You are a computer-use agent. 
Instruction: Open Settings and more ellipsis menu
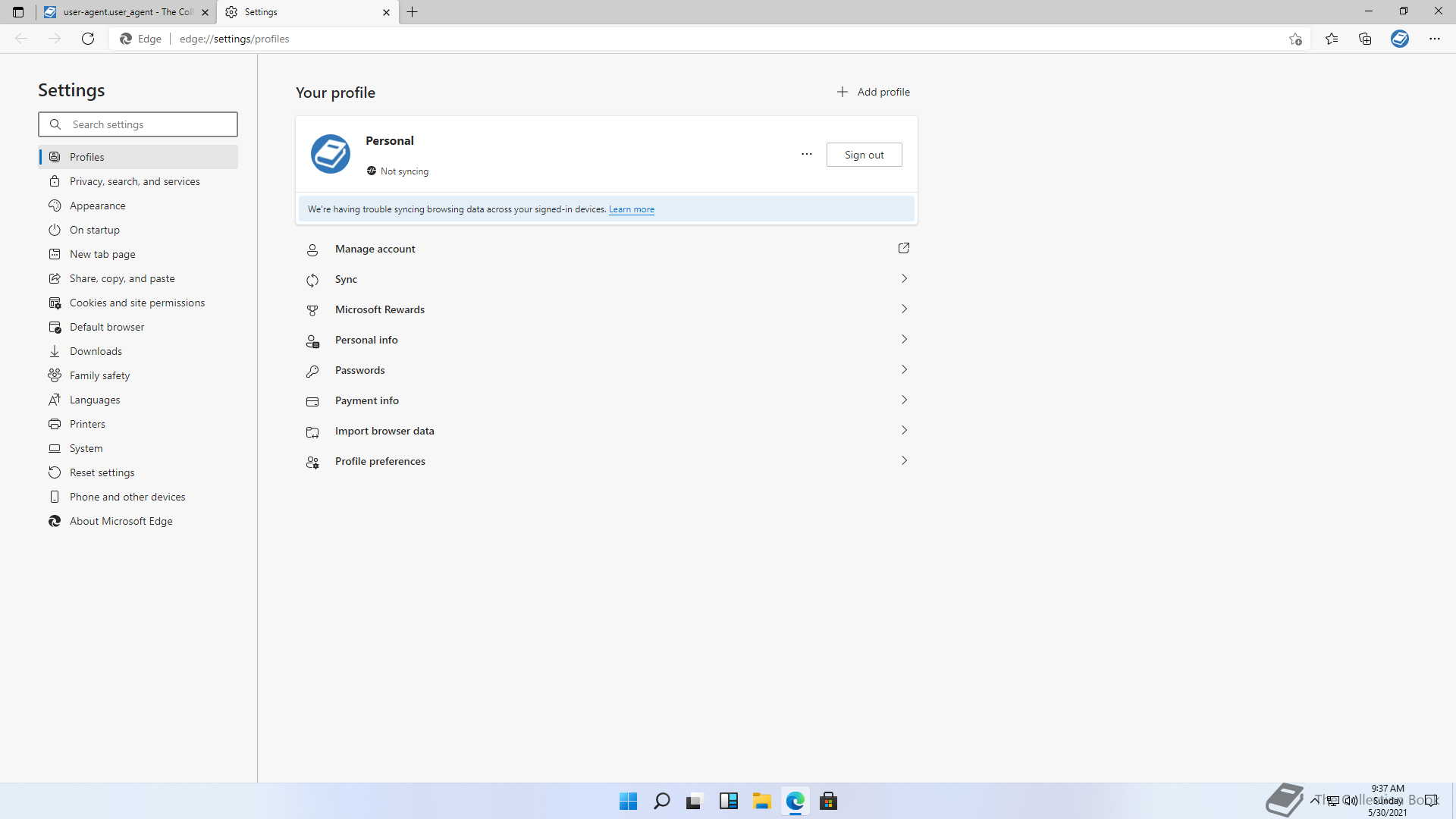click(x=1435, y=39)
